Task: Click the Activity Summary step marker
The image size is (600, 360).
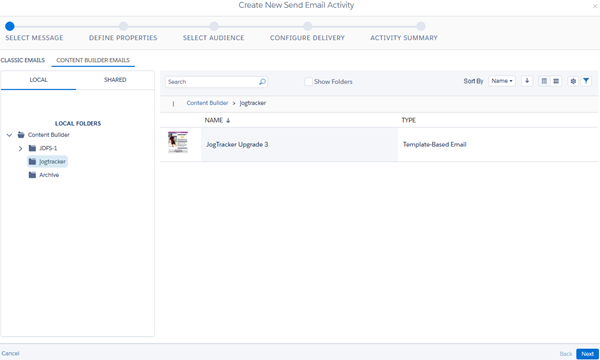Action: (x=421, y=26)
